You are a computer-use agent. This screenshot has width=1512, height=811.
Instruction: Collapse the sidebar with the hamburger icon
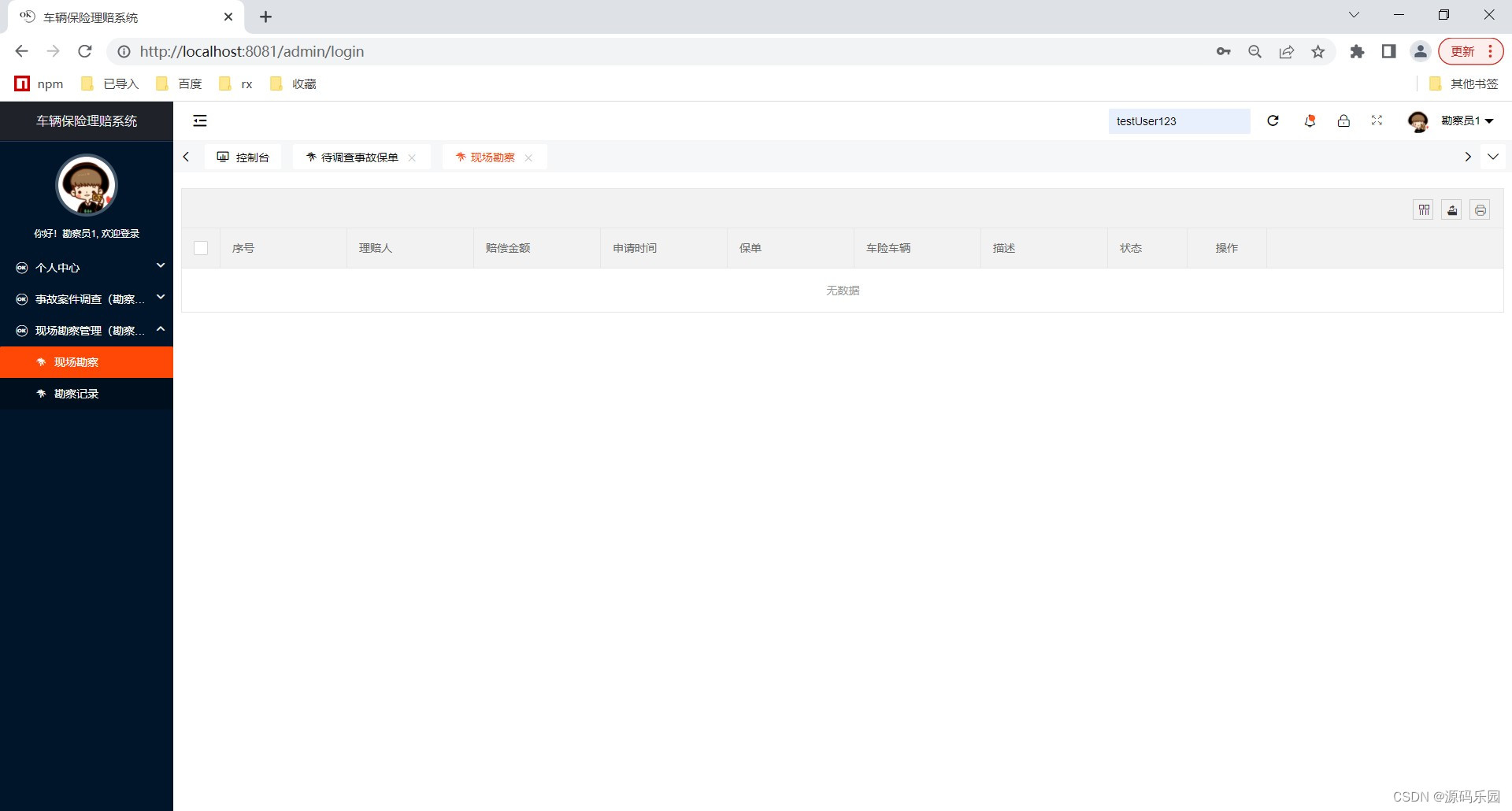[199, 120]
